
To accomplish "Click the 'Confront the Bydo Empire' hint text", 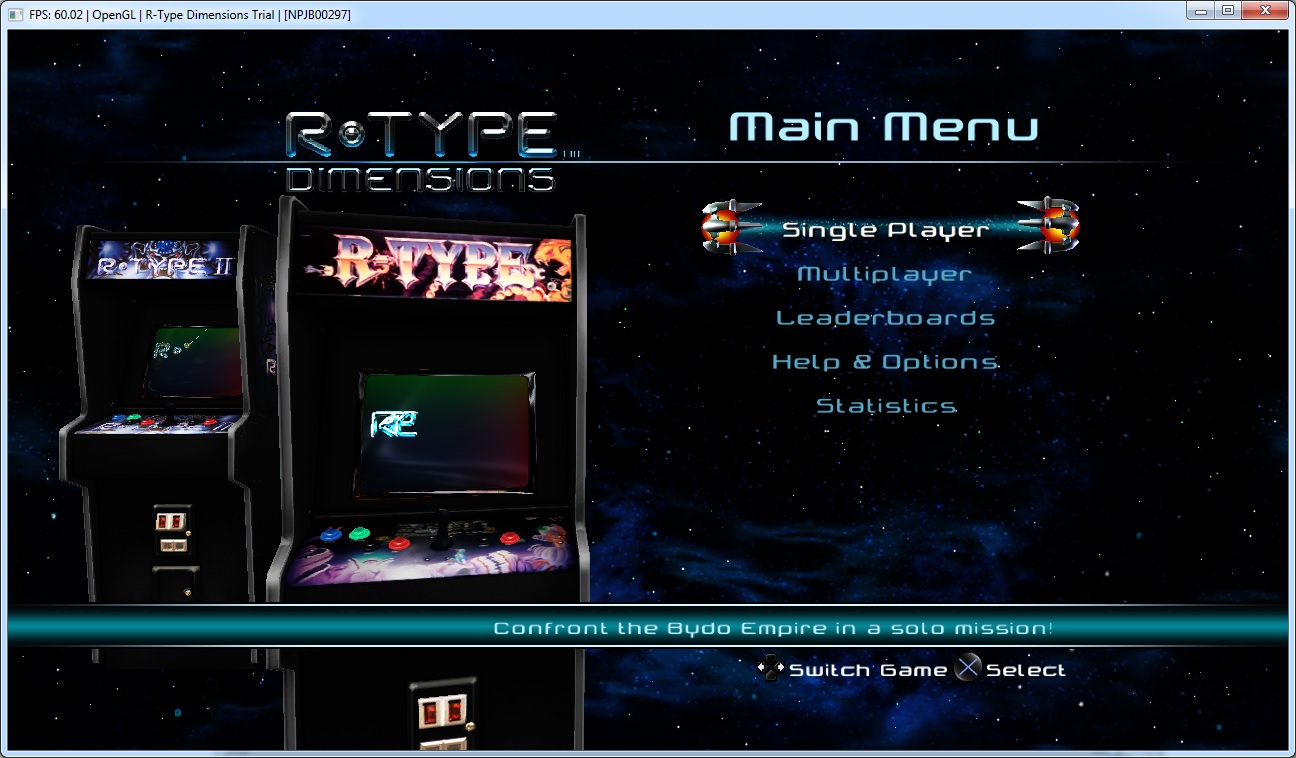I will click(773, 629).
